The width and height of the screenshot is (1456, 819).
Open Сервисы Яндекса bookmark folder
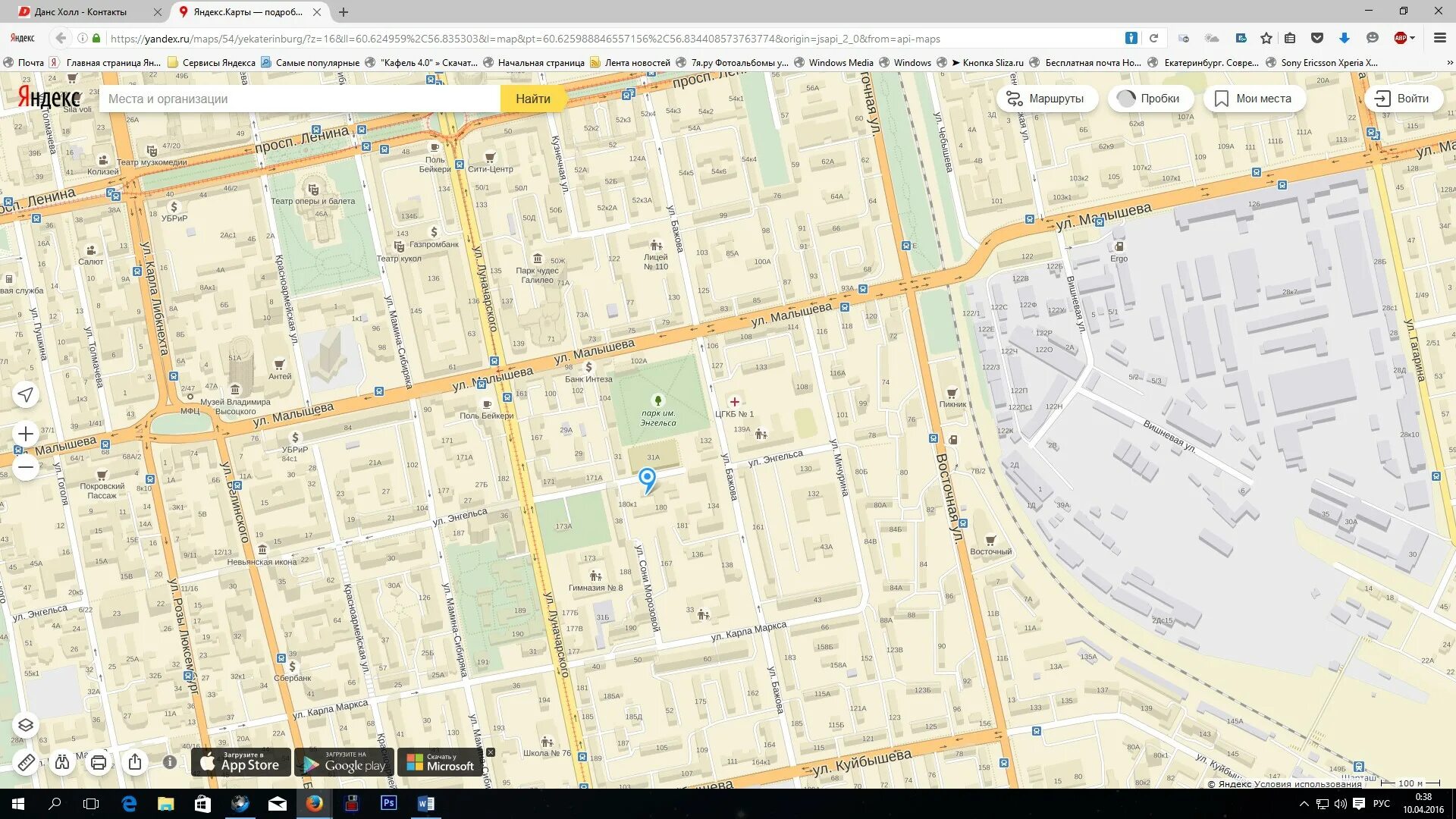212,63
